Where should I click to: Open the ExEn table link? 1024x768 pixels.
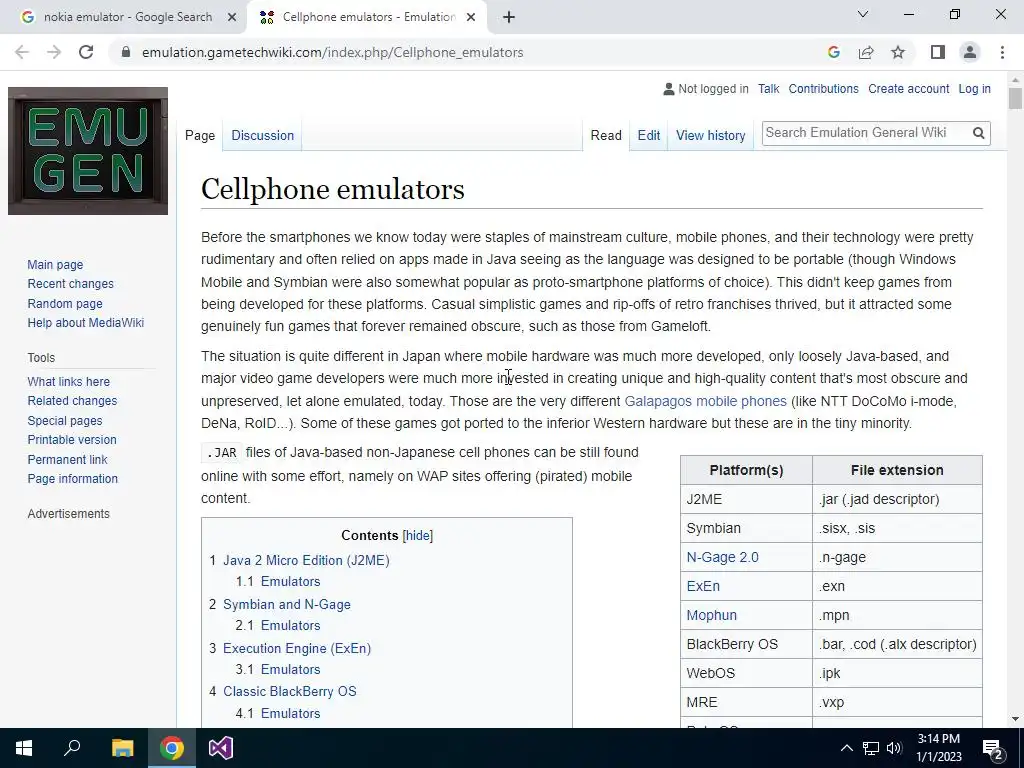703,586
